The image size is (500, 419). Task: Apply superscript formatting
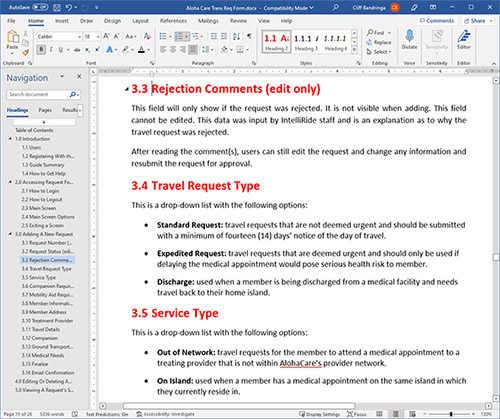[x=97, y=50]
